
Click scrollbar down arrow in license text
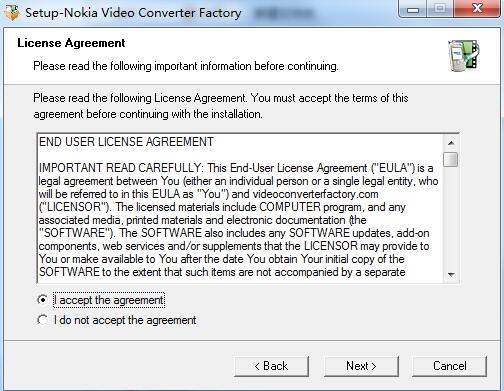click(451, 275)
